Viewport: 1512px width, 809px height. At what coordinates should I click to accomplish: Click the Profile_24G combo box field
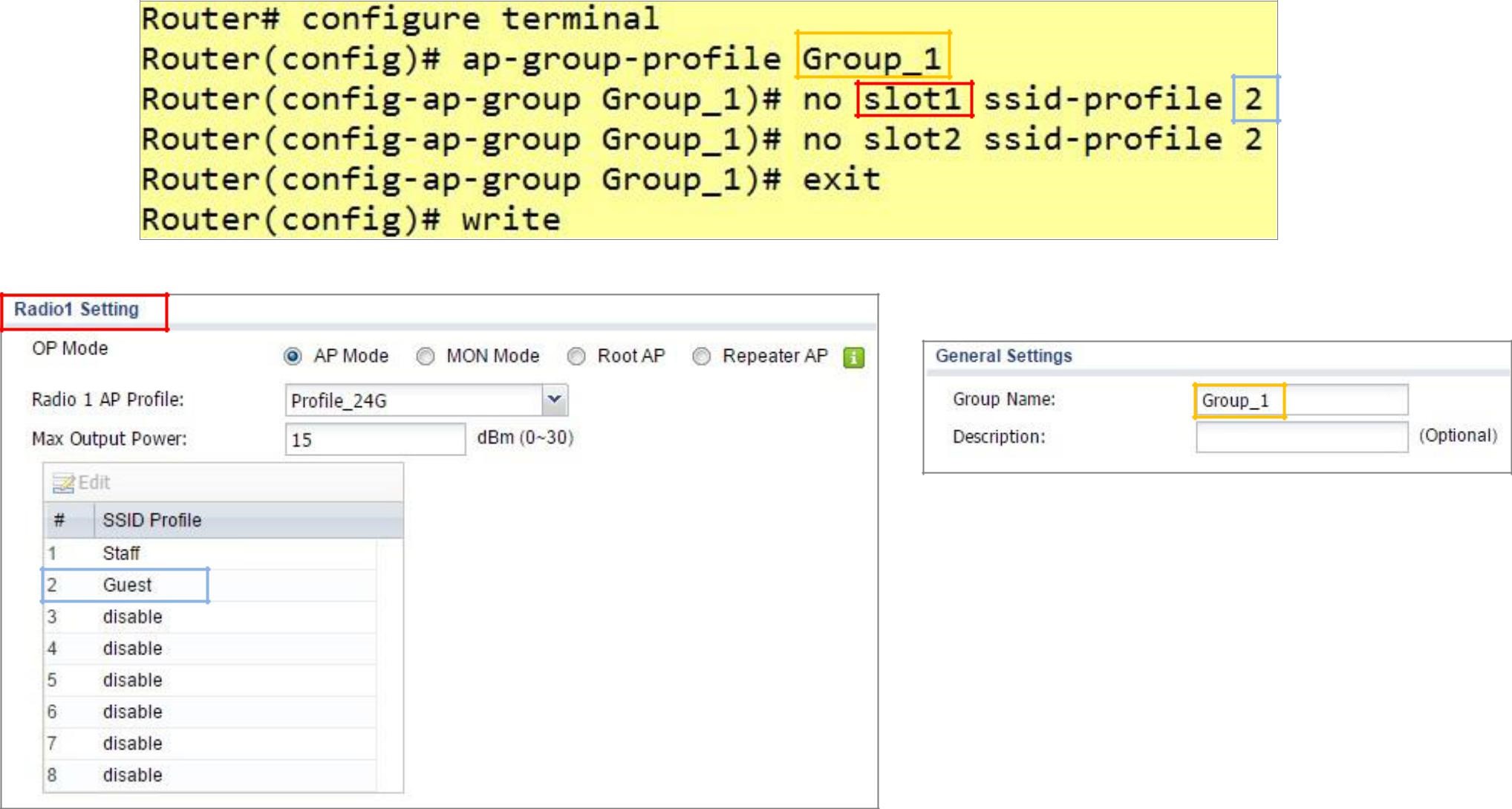pyautogui.click(x=414, y=400)
